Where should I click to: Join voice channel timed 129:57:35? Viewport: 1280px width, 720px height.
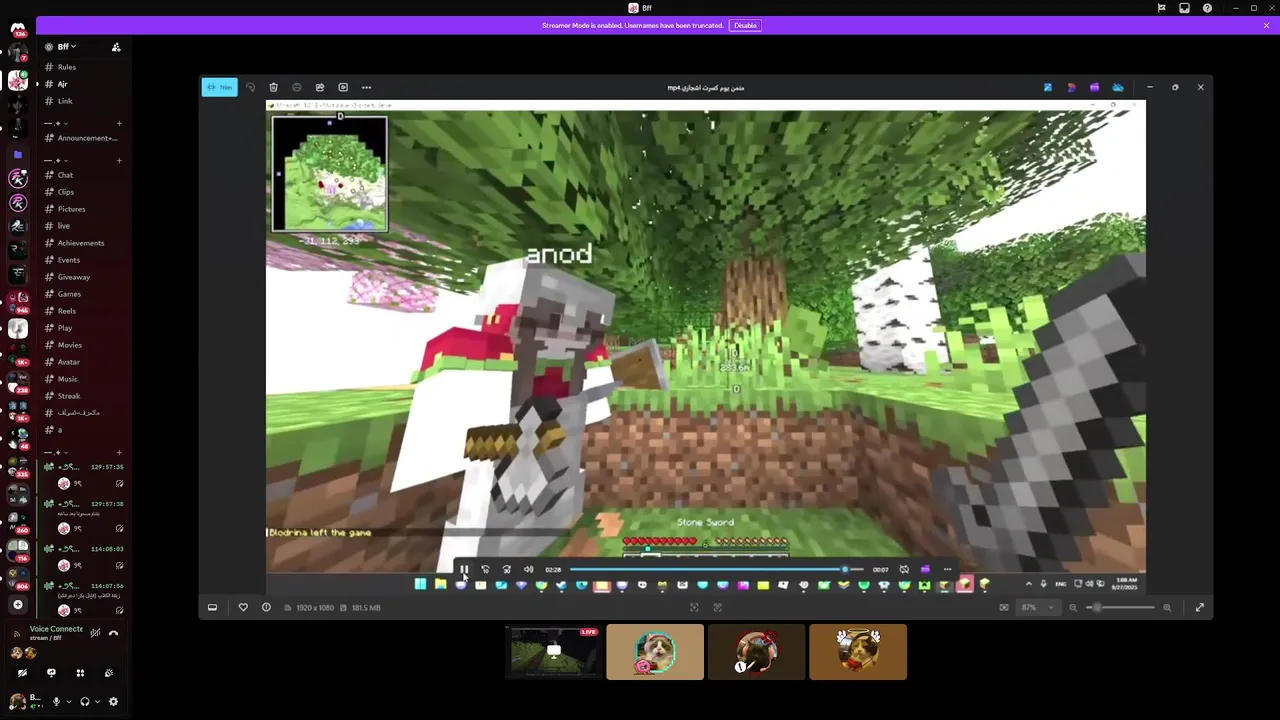[x=84, y=467]
